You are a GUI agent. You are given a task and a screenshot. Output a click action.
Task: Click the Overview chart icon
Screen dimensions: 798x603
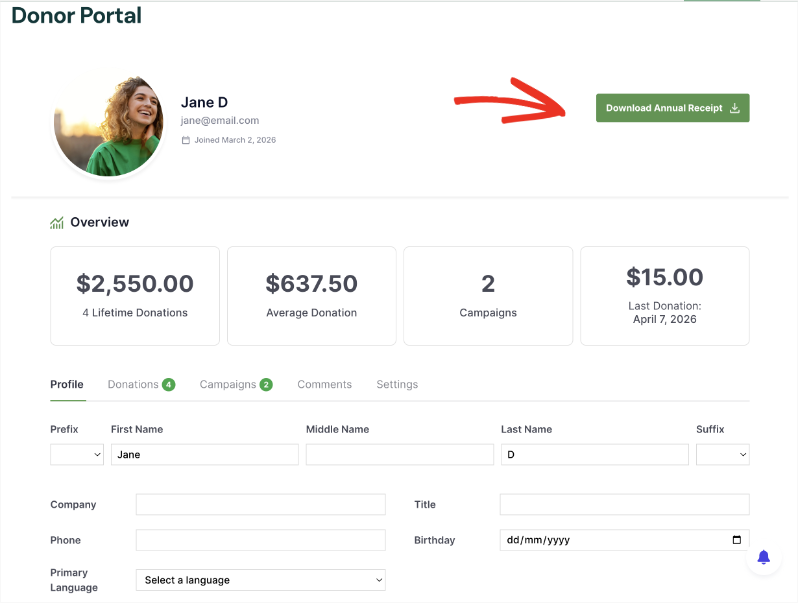click(x=56, y=222)
